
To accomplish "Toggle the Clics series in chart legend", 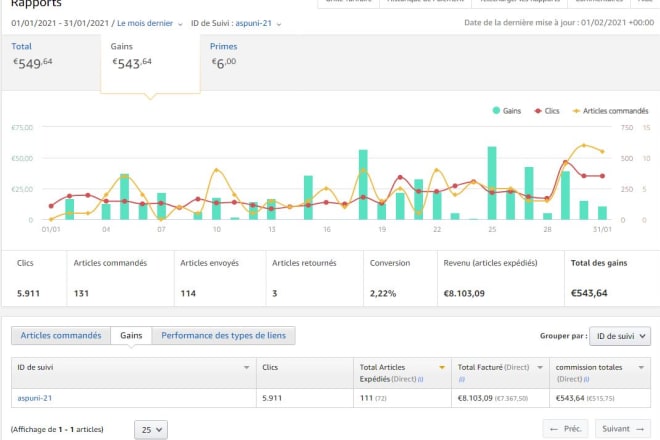I will coord(547,111).
